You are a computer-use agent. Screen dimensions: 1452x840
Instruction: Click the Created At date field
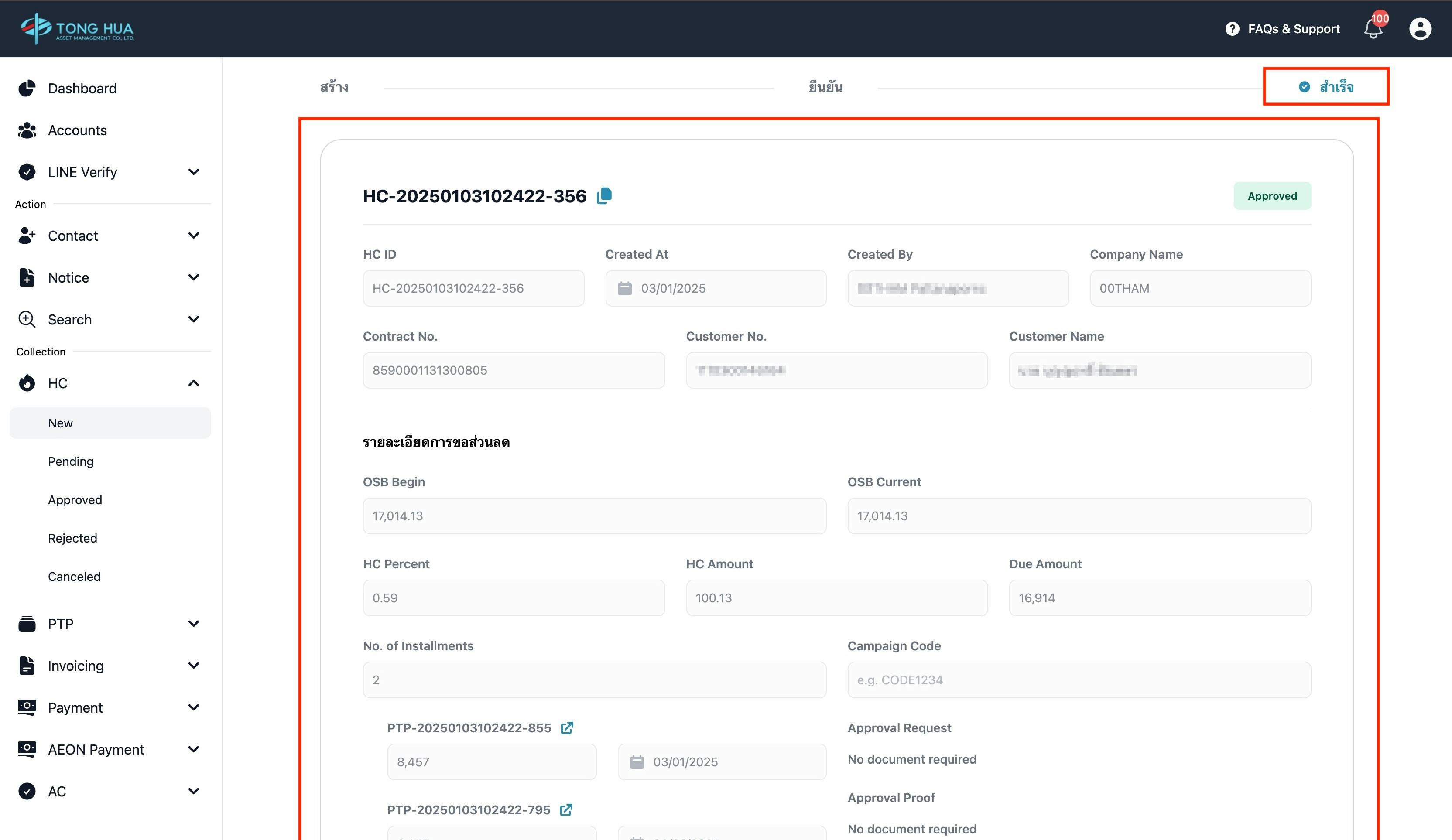pos(716,288)
